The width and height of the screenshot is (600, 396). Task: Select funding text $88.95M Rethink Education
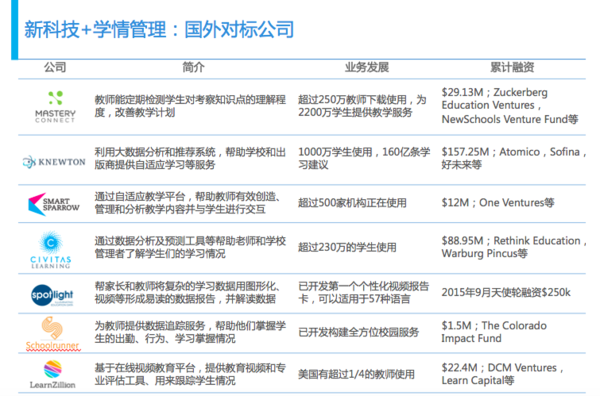point(514,247)
